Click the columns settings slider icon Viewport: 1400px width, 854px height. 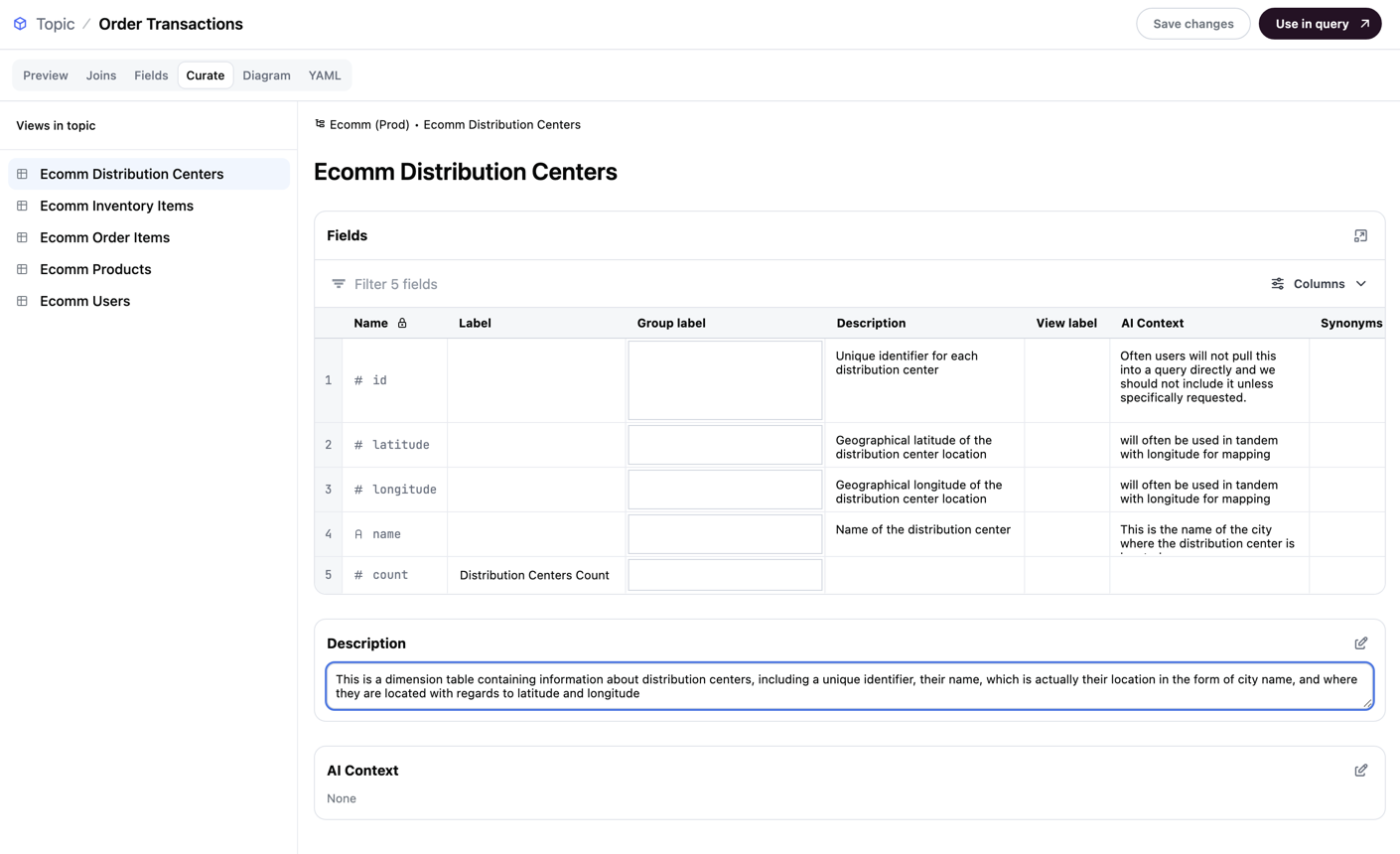[x=1278, y=284]
